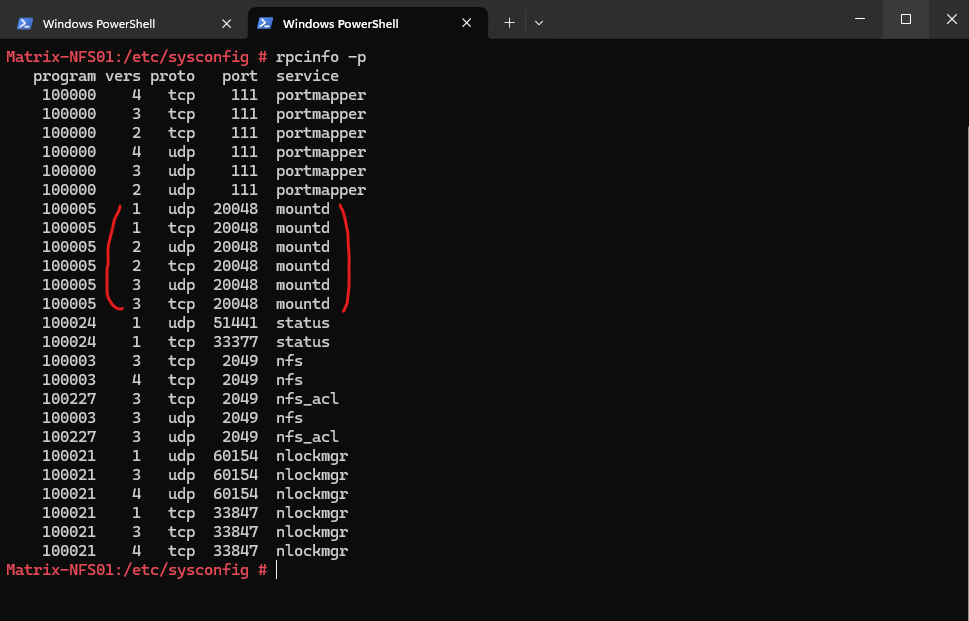Click the PowerShell icon on active second tab
Screen dimensions: 969x621
[x=265, y=23]
